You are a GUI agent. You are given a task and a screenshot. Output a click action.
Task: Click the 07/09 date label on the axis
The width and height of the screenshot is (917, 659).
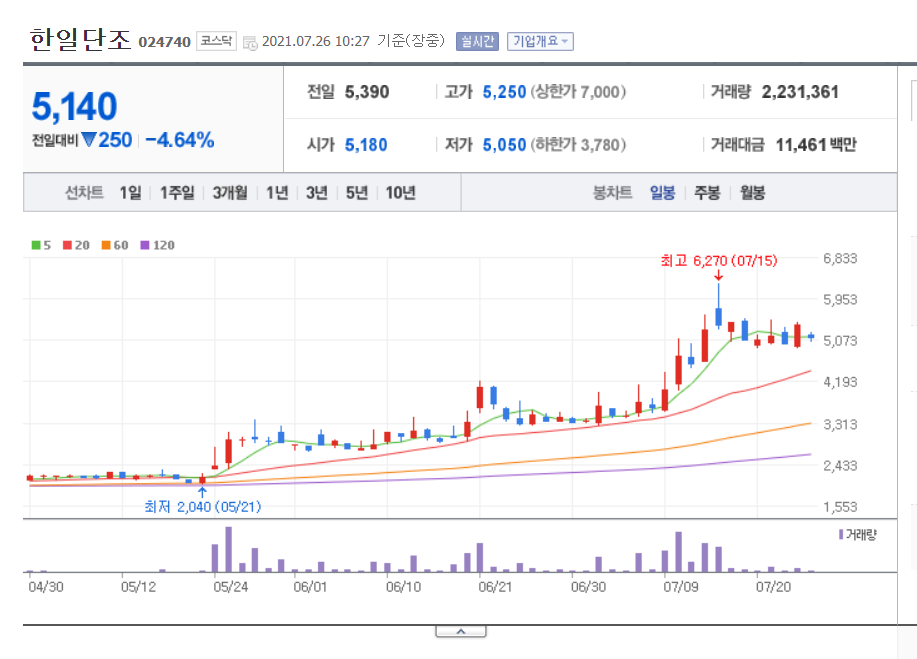[x=681, y=586]
